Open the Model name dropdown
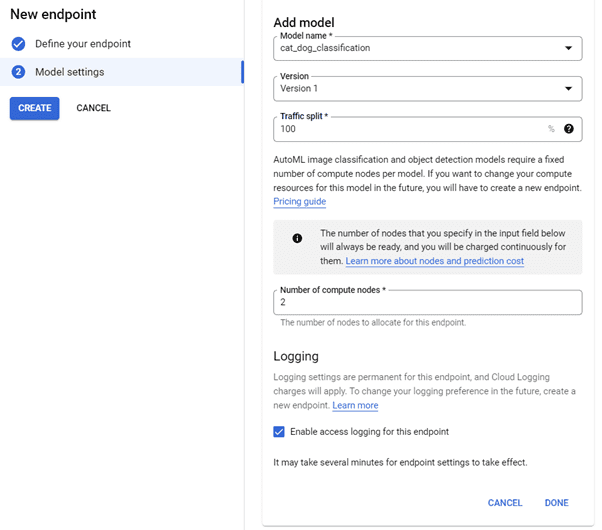 (428, 48)
